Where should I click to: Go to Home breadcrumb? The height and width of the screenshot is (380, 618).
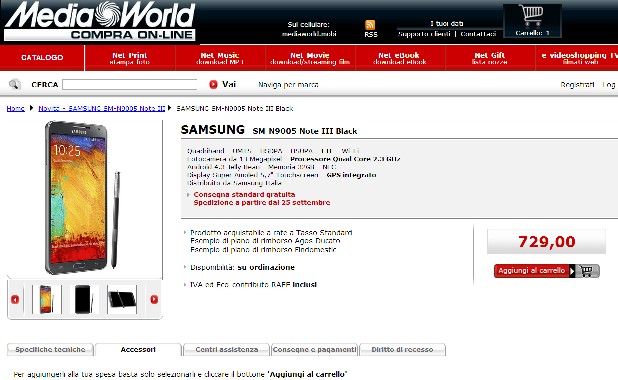click(x=15, y=108)
